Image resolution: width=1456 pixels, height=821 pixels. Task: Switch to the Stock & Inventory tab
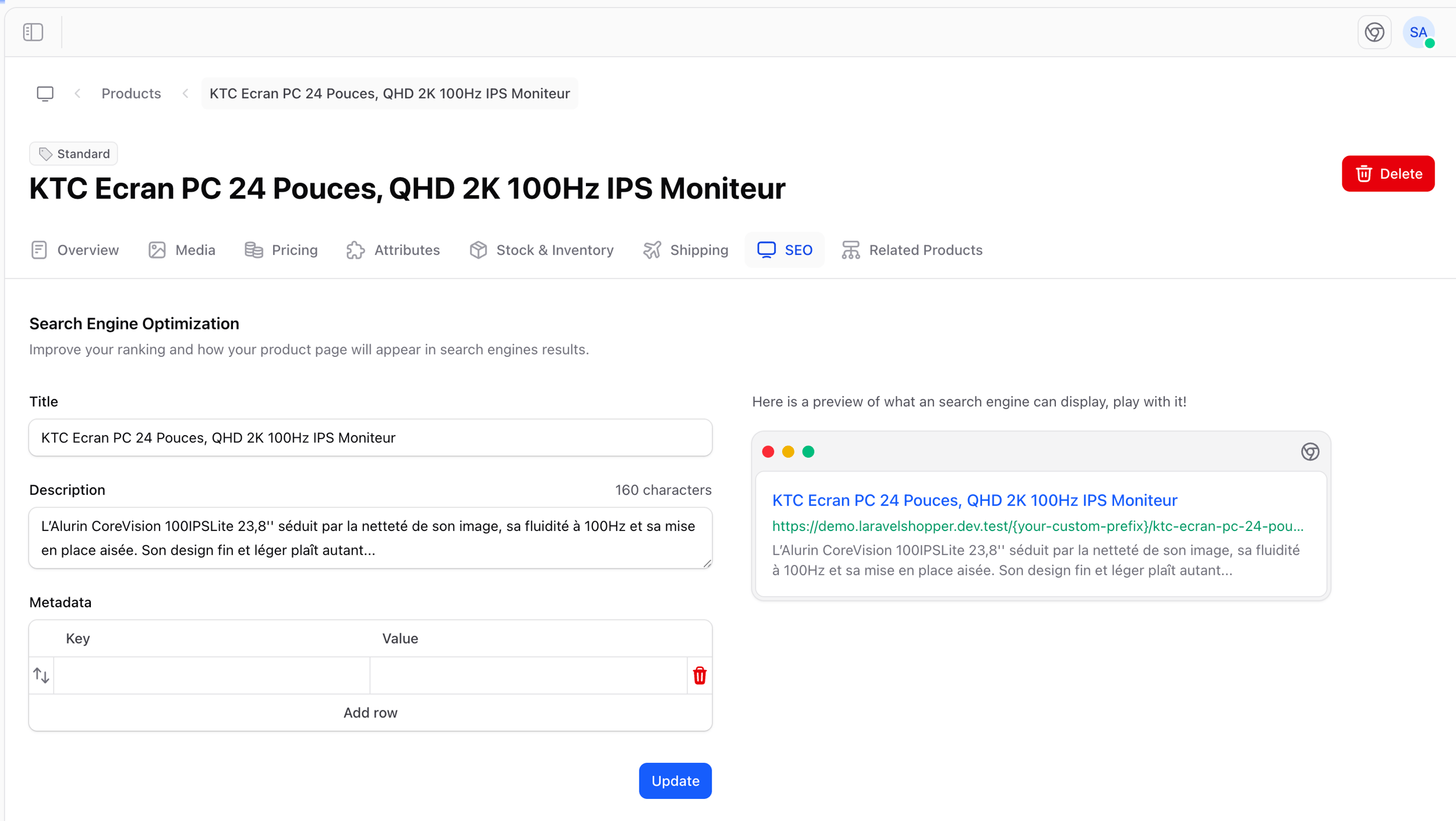tap(542, 250)
